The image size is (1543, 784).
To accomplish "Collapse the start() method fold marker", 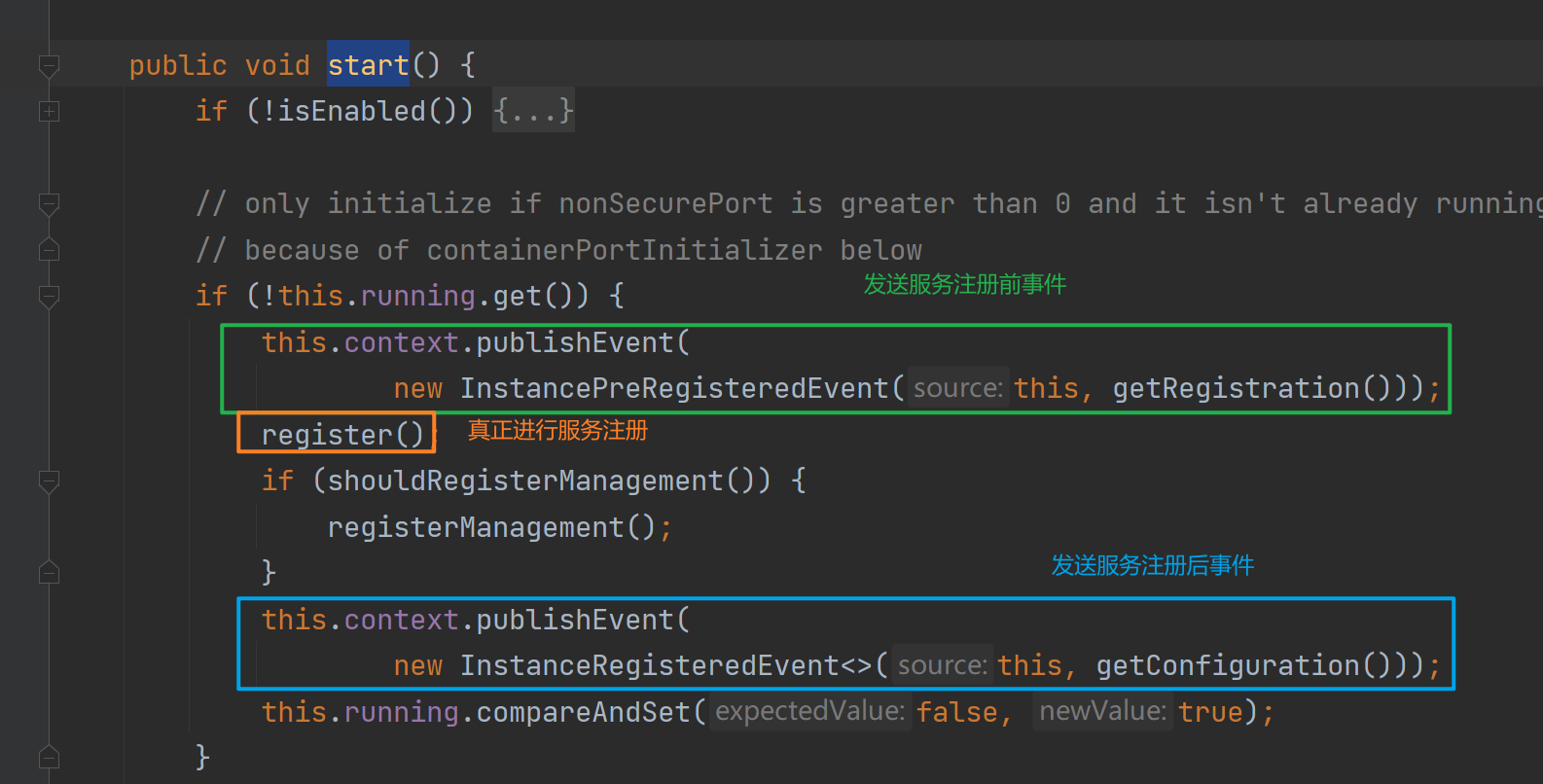I will [x=49, y=66].
